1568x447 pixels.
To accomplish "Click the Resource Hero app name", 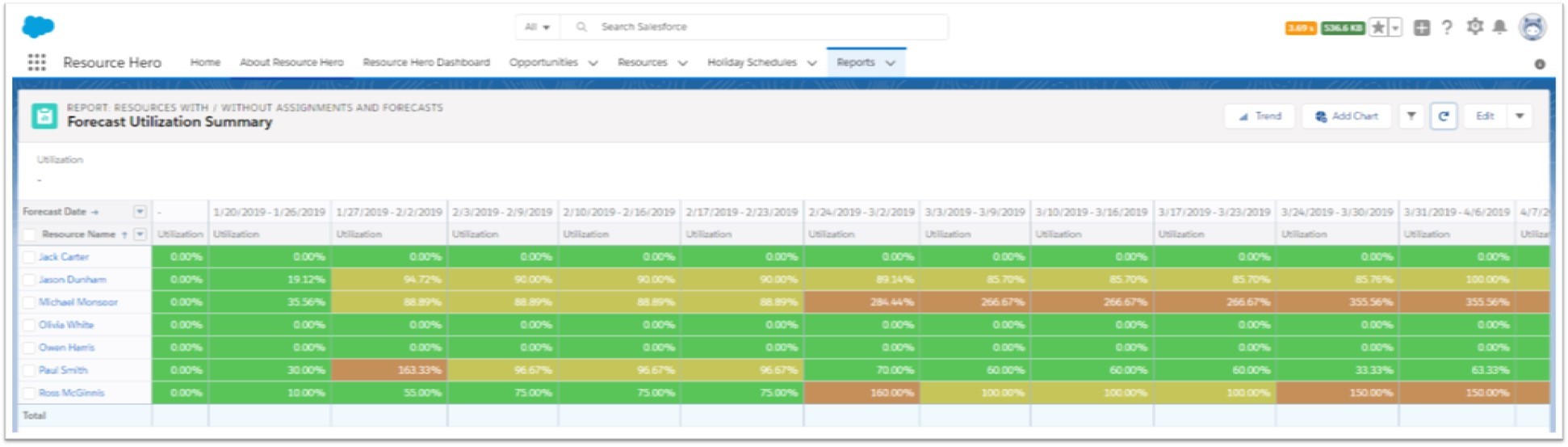I will [x=112, y=62].
